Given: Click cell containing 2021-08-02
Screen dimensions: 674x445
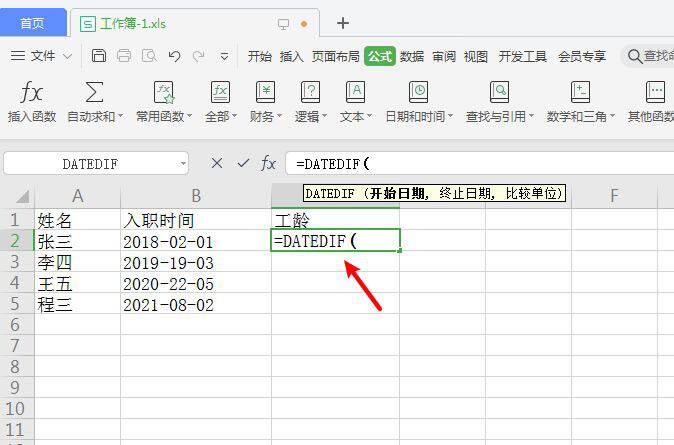Looking at the screenshot, I should 196,304.
